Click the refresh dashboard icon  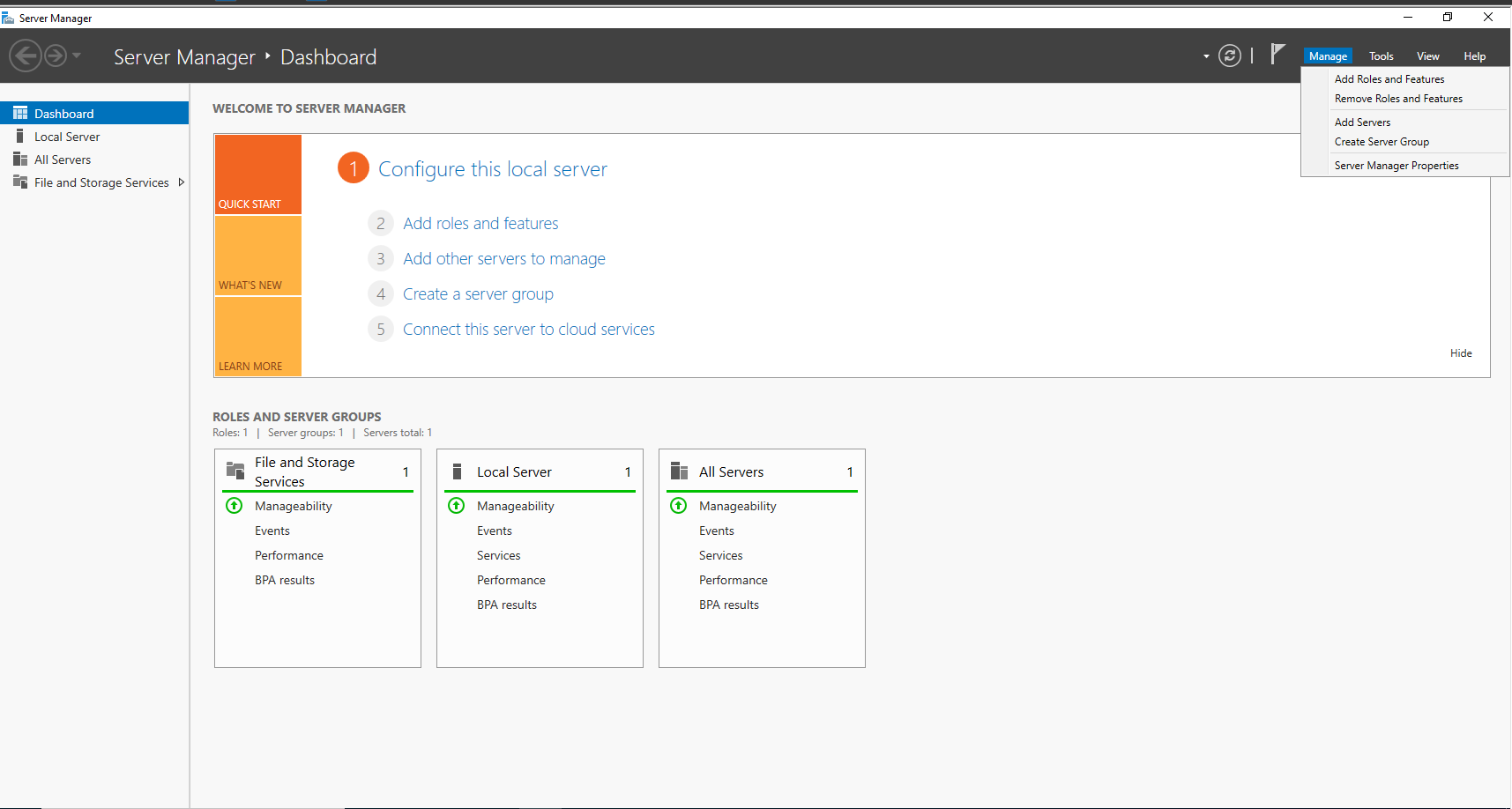(1230, 56)
